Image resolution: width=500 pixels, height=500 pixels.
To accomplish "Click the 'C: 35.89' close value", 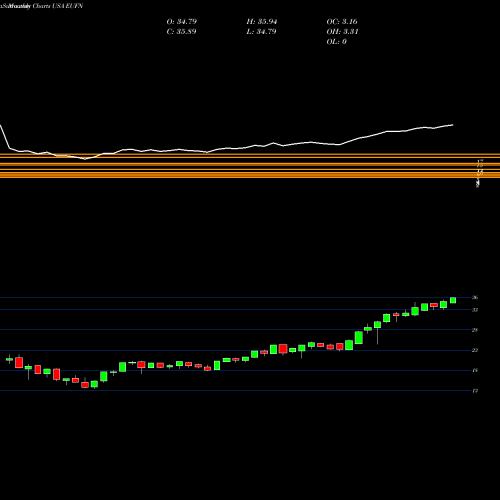I will 181,32.
